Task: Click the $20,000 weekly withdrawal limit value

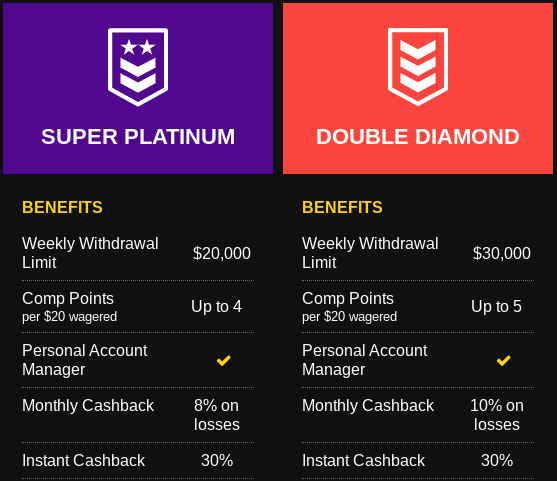Action: (x=222, y=253)
